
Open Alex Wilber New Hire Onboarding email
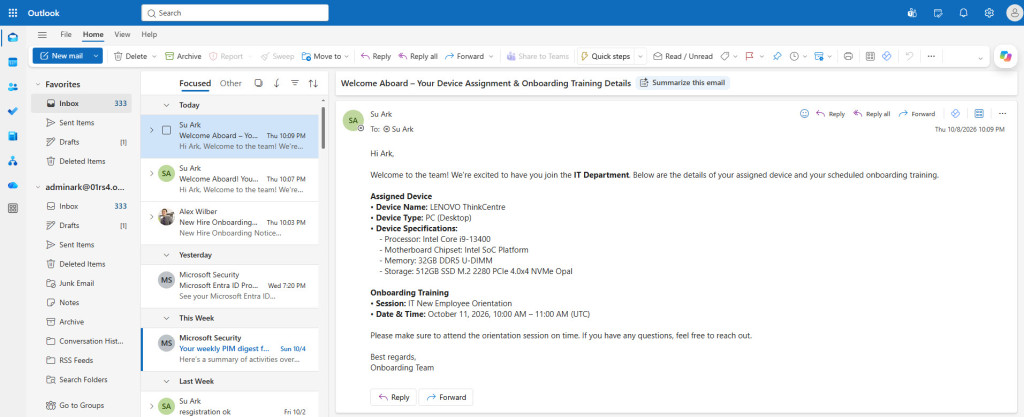[230, 223]
